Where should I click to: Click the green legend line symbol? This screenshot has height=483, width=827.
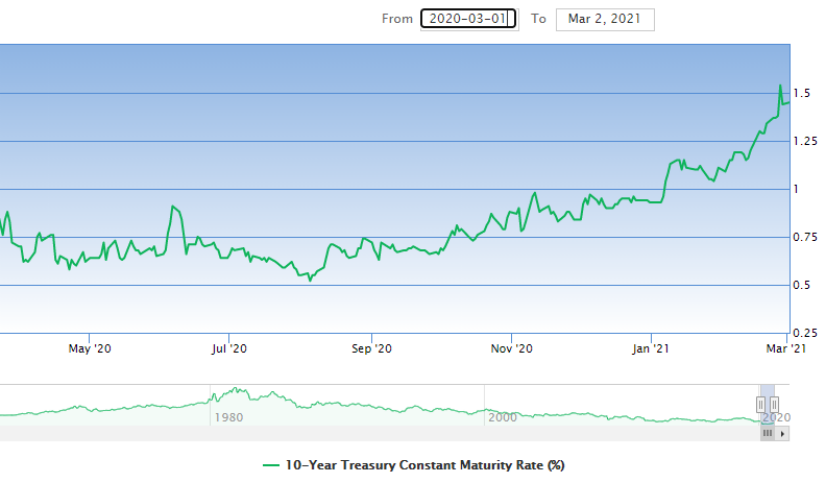pos(271,465)
